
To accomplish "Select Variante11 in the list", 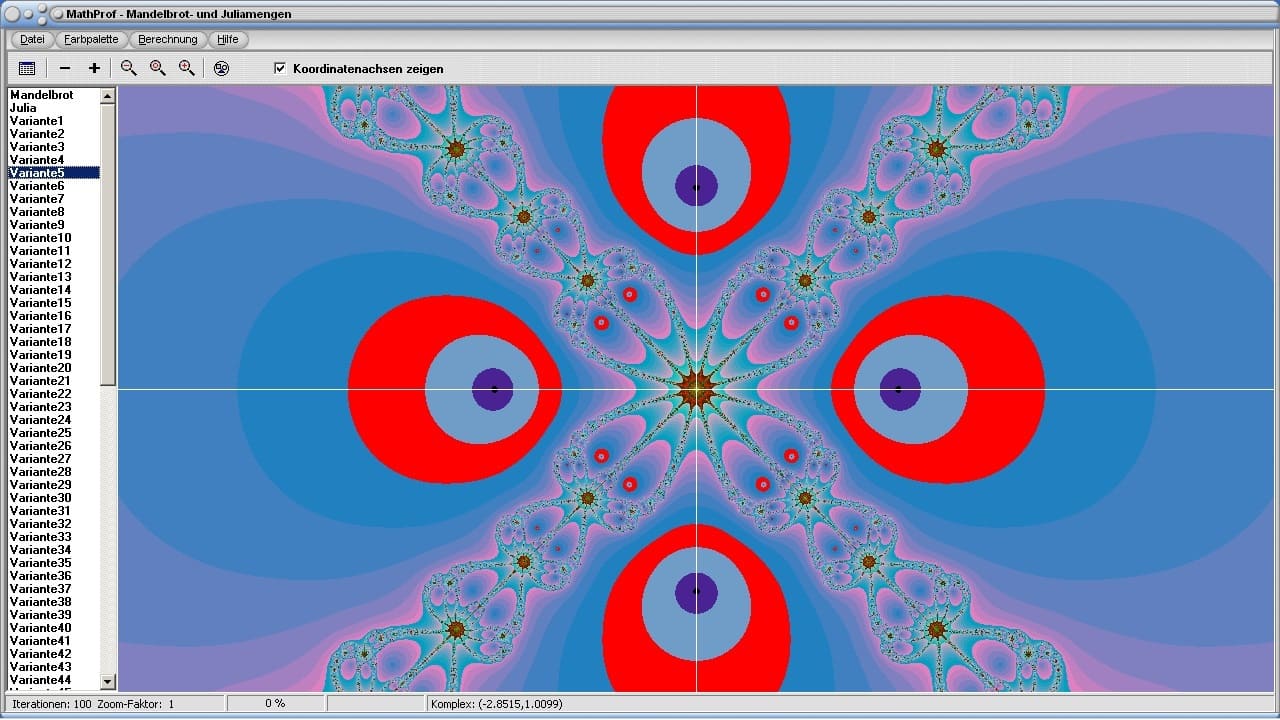I will 40,251.
